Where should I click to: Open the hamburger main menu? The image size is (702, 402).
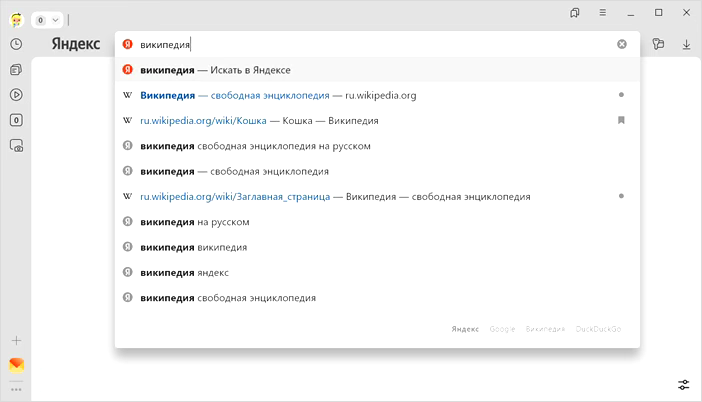pyautogui.click(x=602, y=13)
